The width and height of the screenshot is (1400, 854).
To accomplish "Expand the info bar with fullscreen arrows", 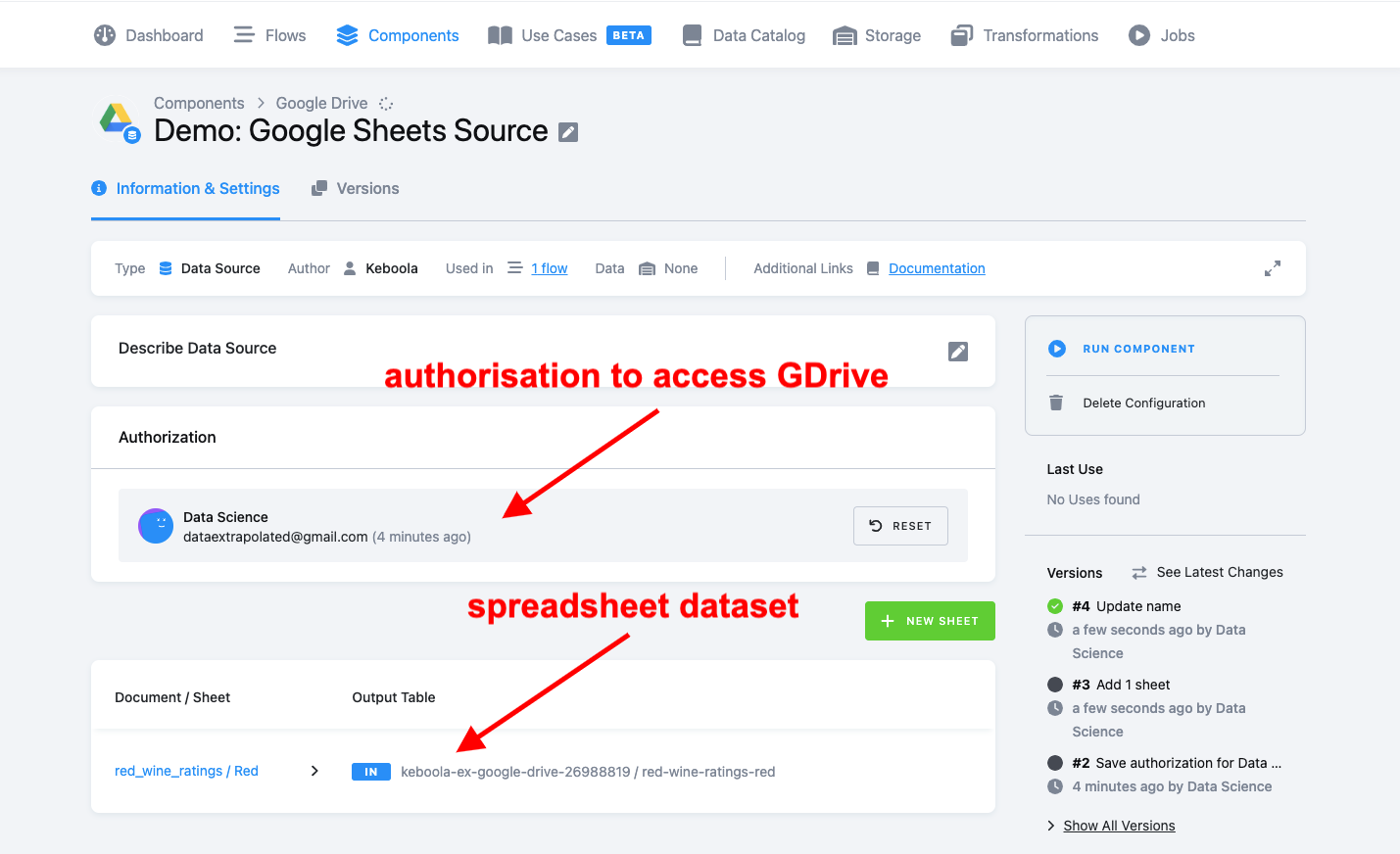I will 1272,267.
